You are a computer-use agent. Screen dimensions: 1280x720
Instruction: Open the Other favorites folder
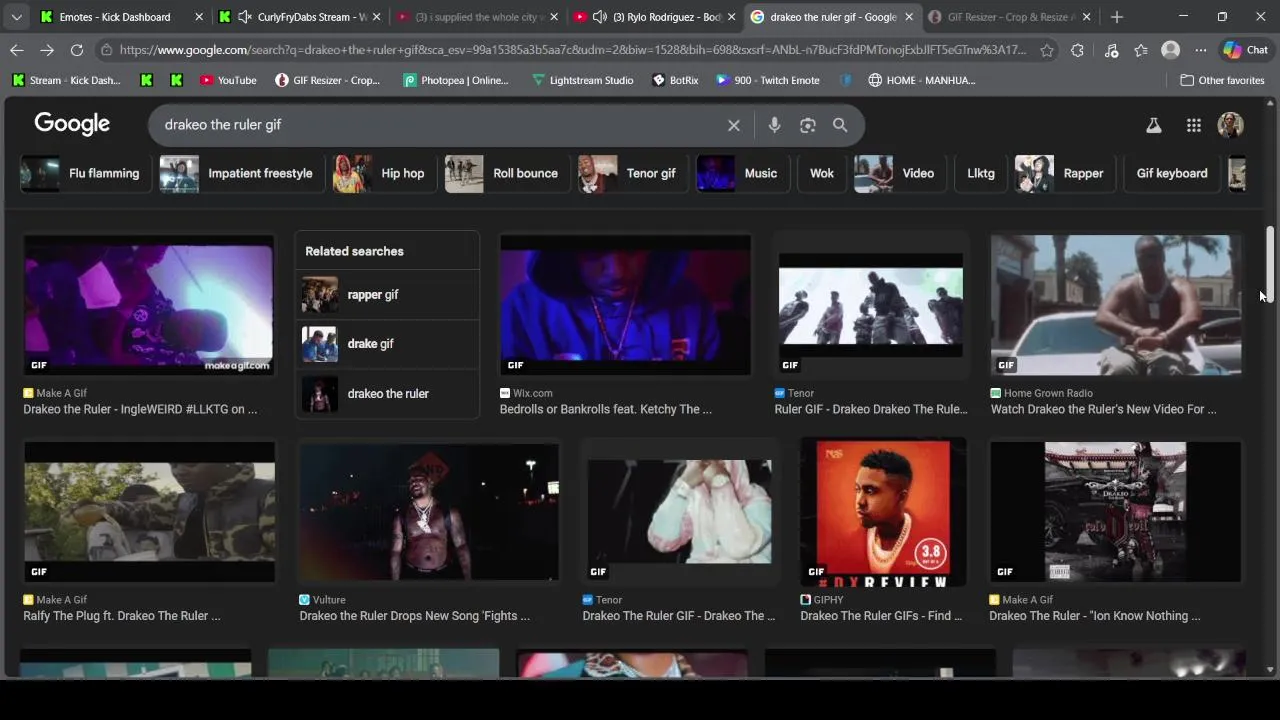[x=1222, y=80]
